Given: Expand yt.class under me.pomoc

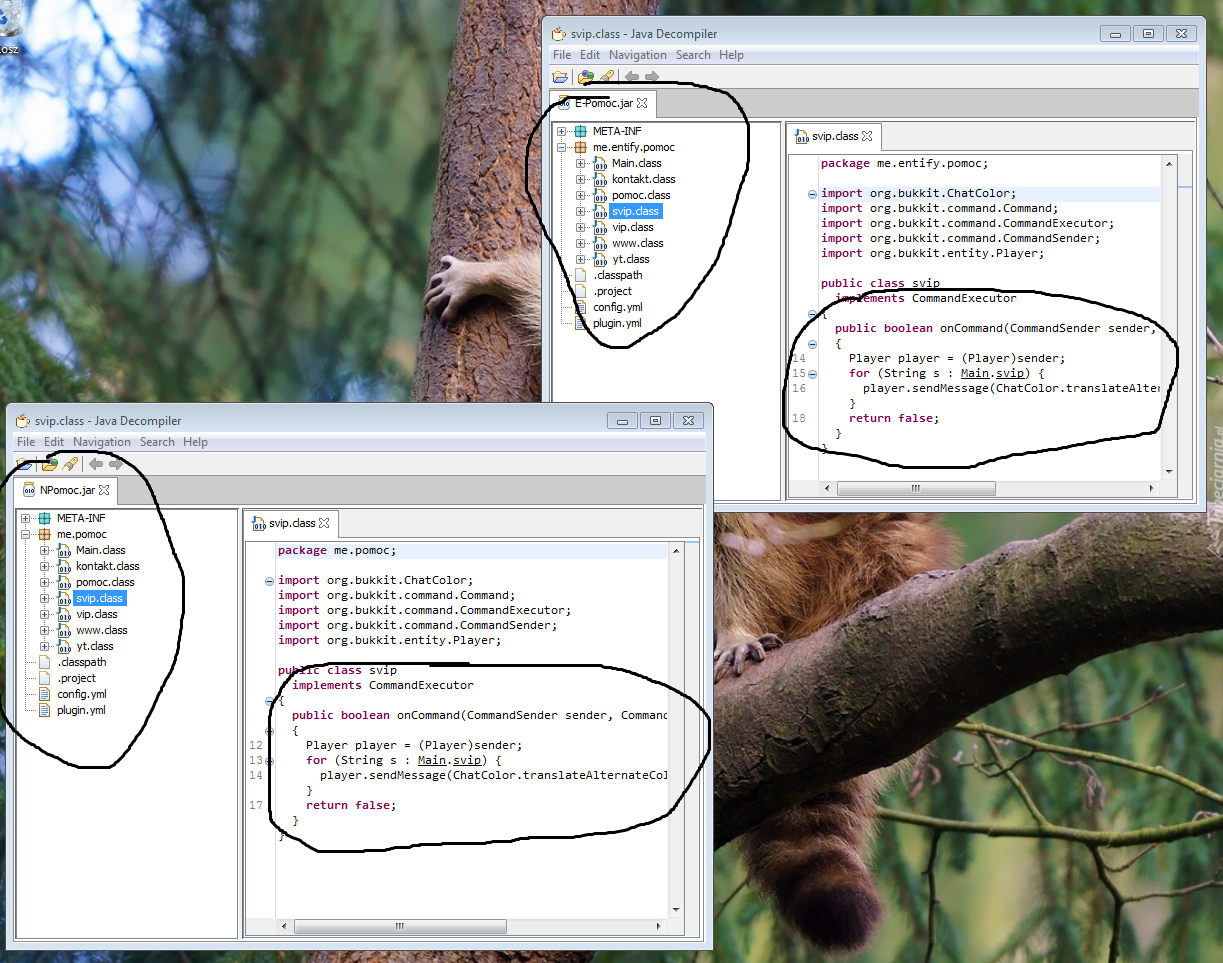Looking at the screenshot, I should click(45, 646).
